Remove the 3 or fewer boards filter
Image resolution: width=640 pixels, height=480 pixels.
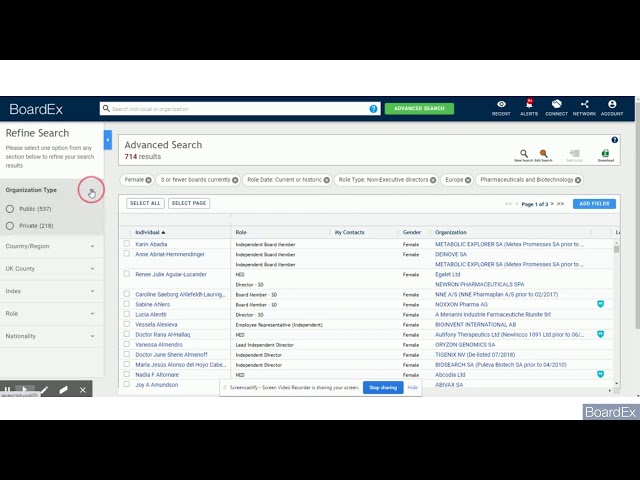coord(235,180)
